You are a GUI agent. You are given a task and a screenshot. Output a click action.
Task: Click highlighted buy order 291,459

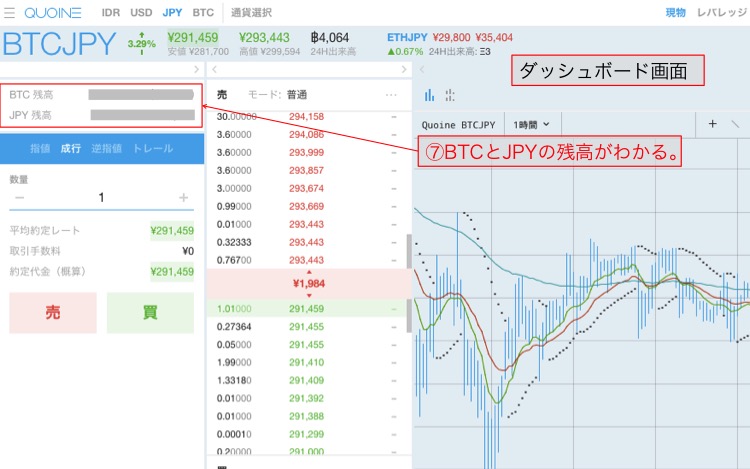click(306, 309)
